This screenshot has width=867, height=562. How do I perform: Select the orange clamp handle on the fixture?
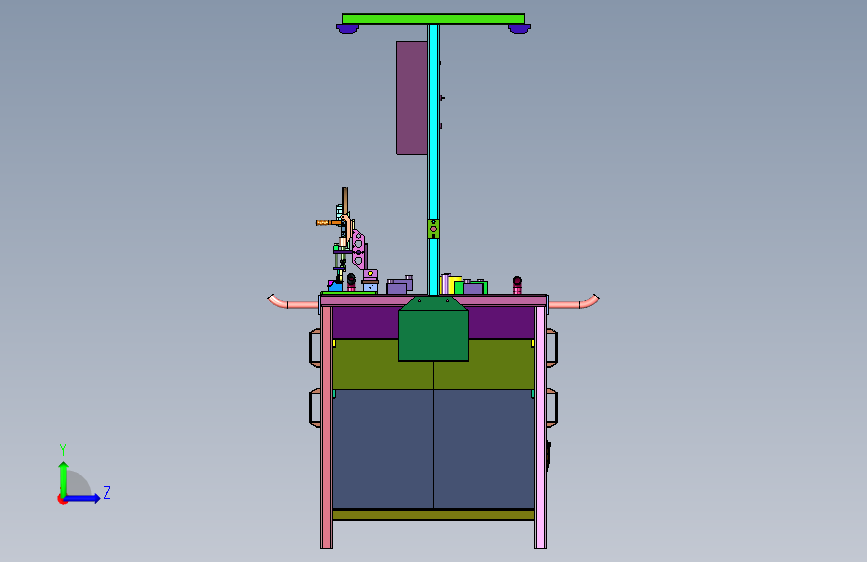(328, 223)
